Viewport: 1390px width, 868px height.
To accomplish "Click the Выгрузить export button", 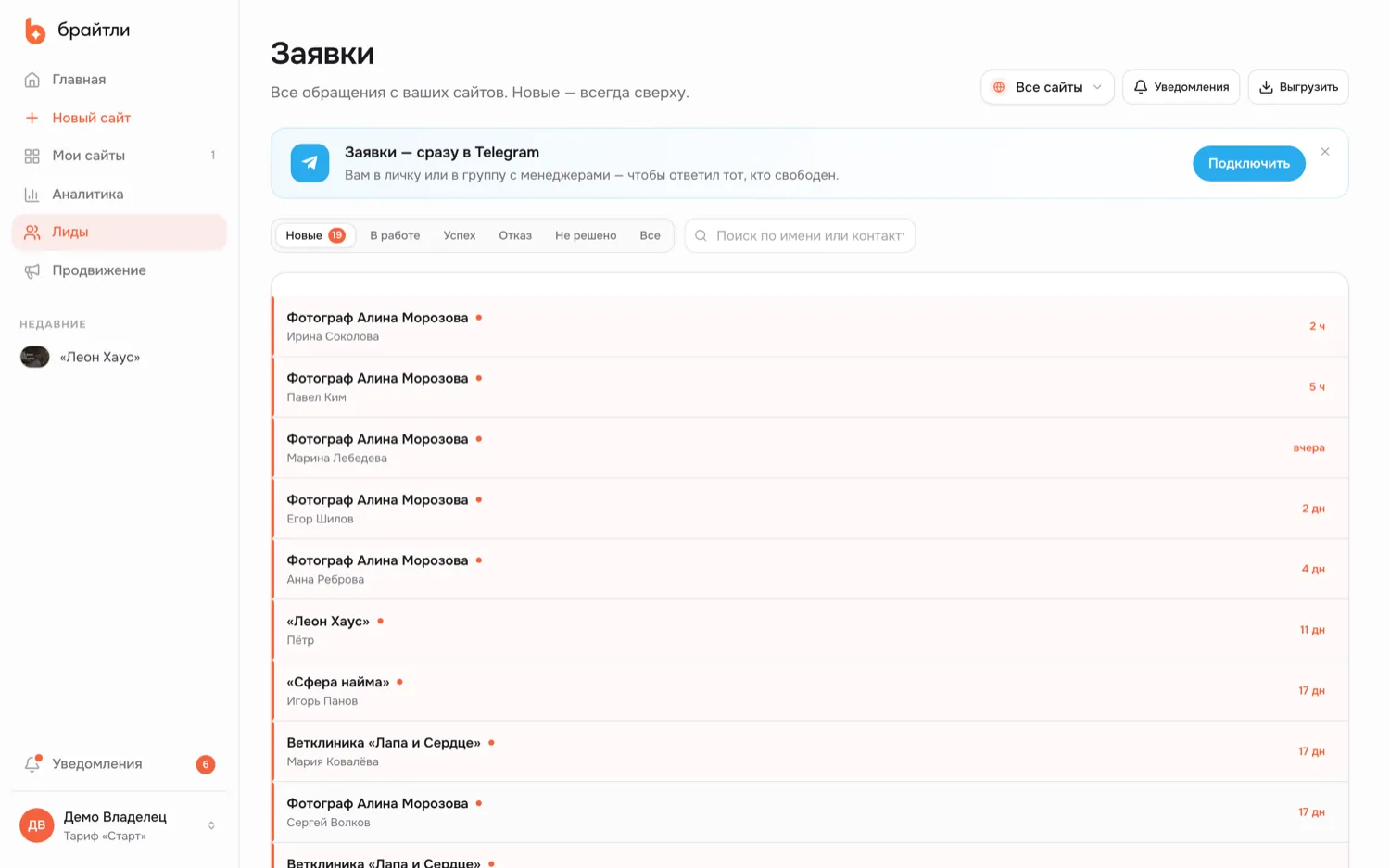I will [1298, 87].
